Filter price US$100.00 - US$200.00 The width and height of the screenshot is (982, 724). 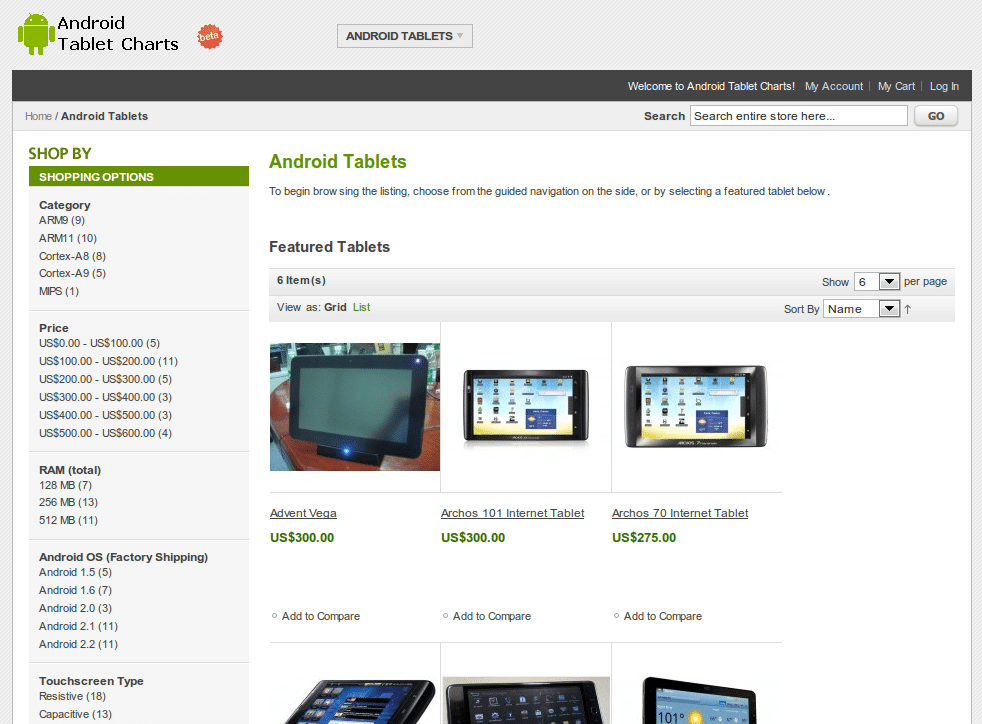click(108, 361)
